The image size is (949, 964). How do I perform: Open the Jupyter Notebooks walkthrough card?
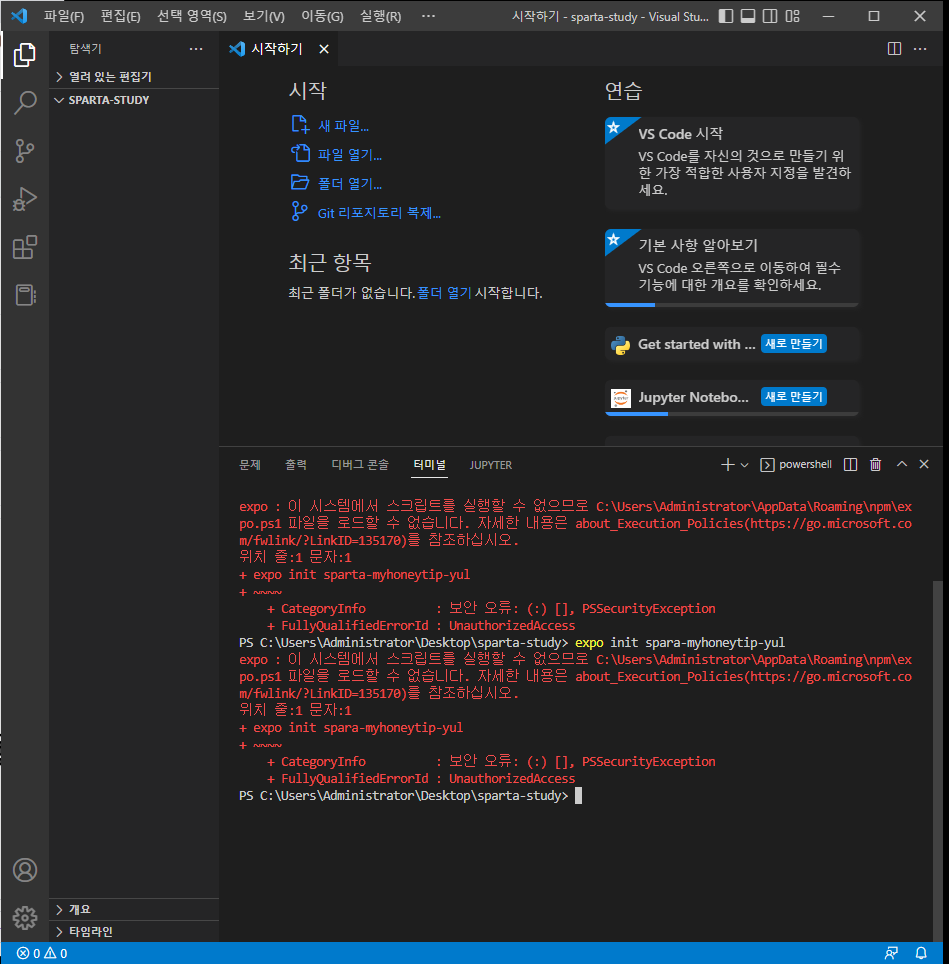point(732,397)
